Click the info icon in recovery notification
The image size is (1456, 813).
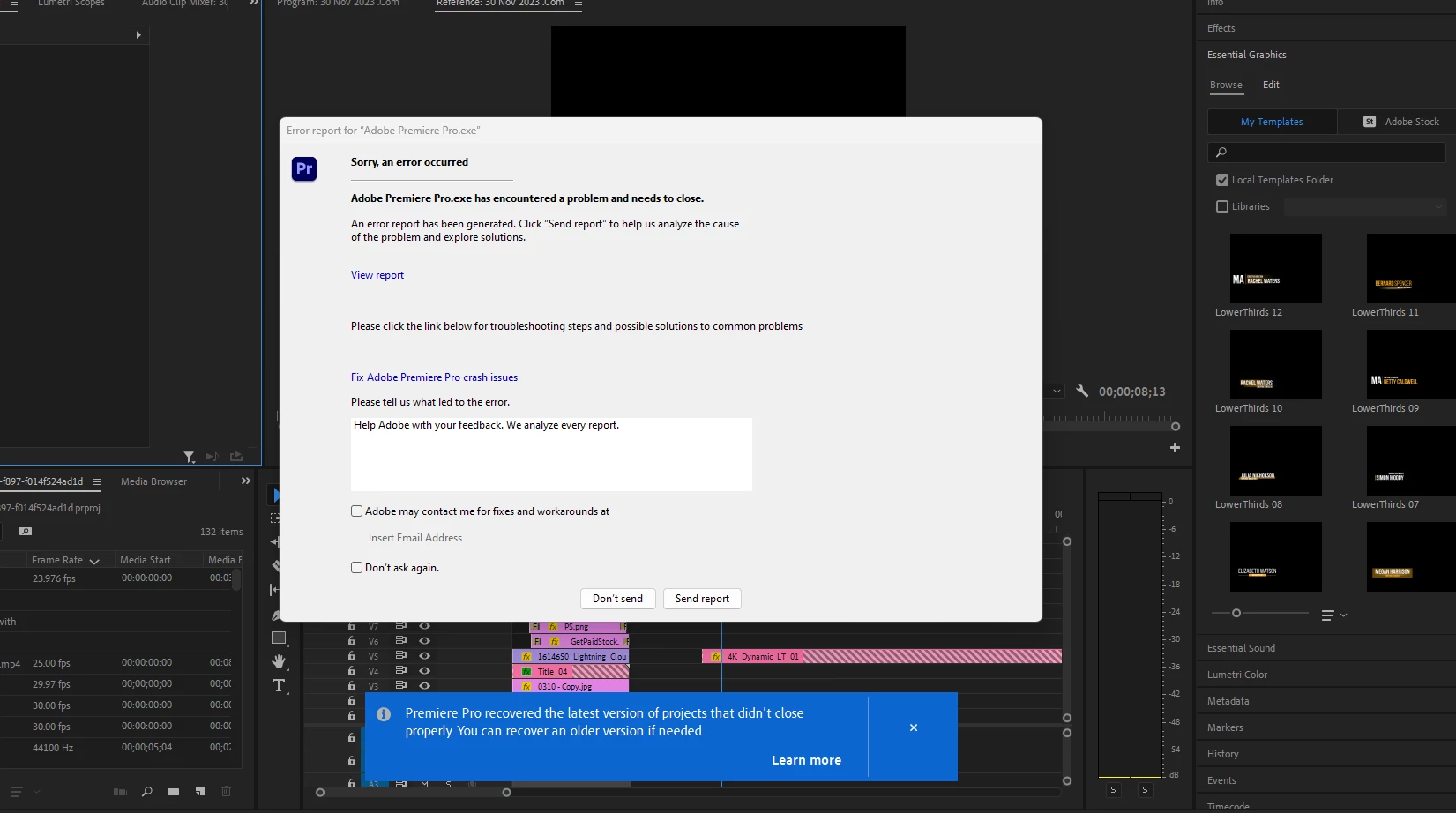pyautogui.click(x=384, y=714)
